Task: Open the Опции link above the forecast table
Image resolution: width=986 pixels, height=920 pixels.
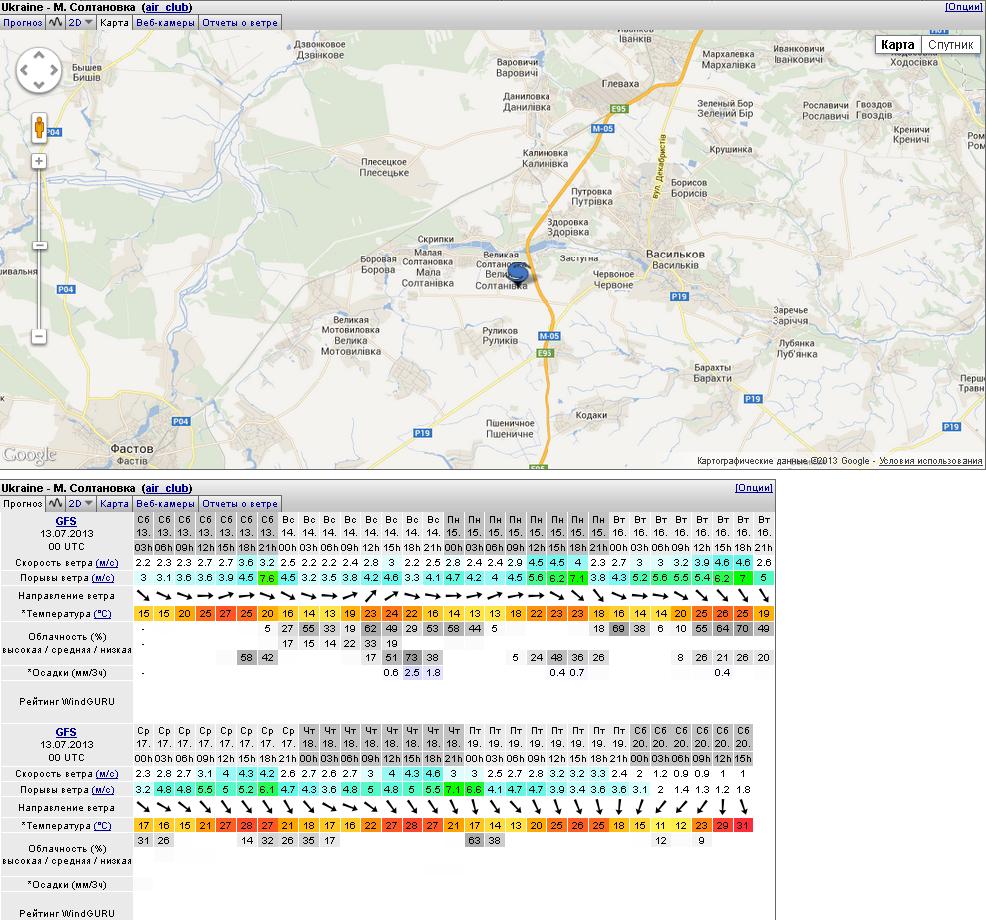Action: pyautogui.click(x=753, y=488)
